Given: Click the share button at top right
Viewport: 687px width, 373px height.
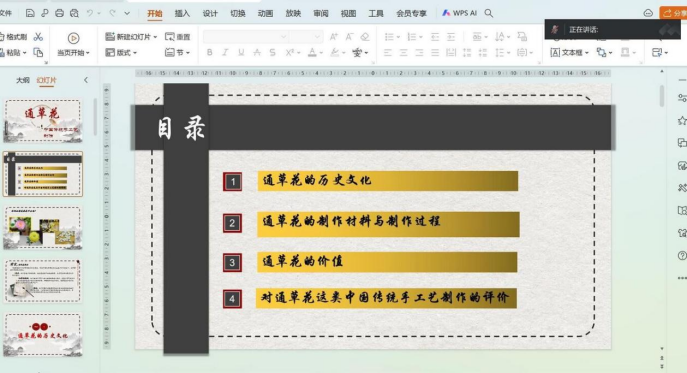Looking at the screenshot, I should 673,13.
